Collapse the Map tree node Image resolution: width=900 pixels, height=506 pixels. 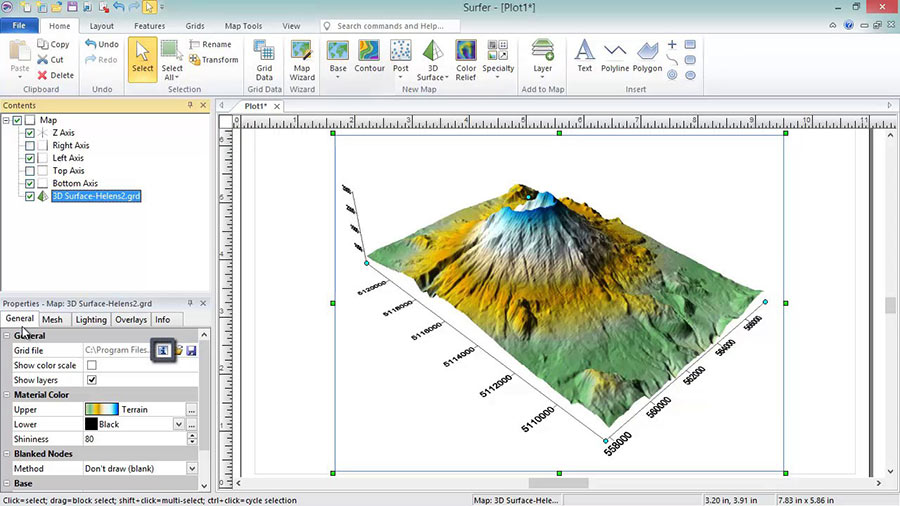click(6, 120)
